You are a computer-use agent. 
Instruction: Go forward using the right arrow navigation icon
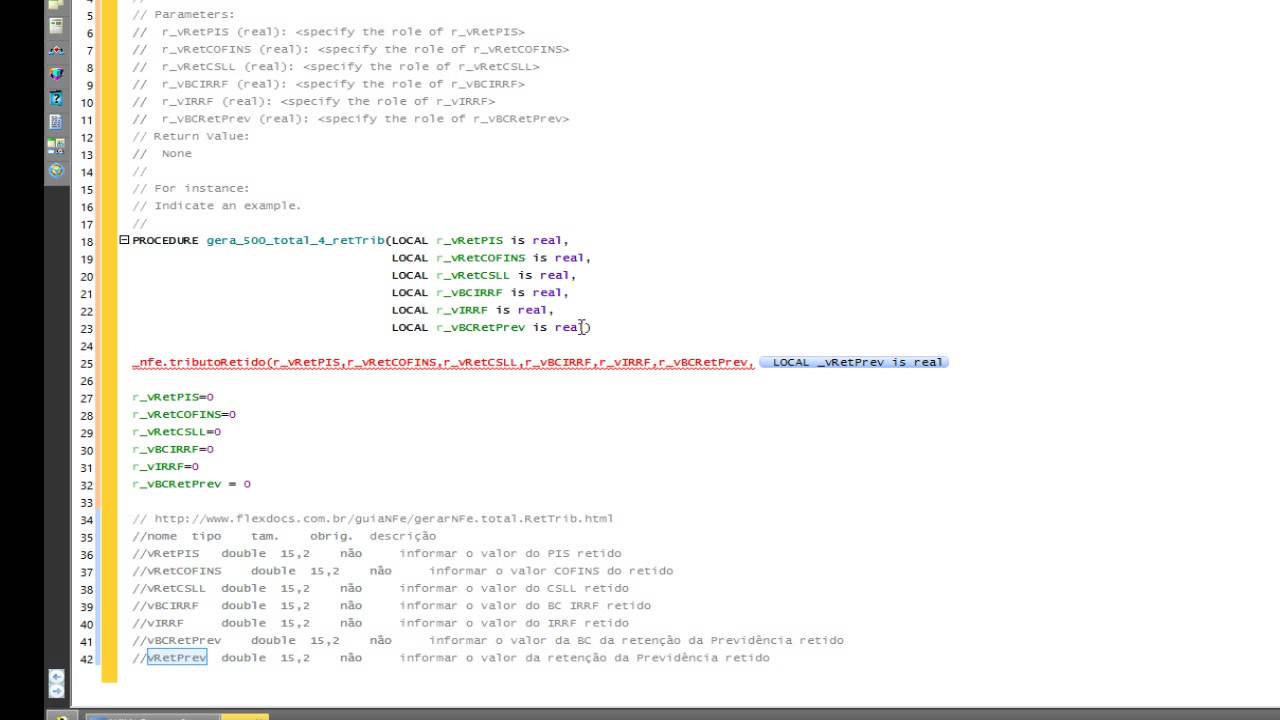(x=56, y=691)
